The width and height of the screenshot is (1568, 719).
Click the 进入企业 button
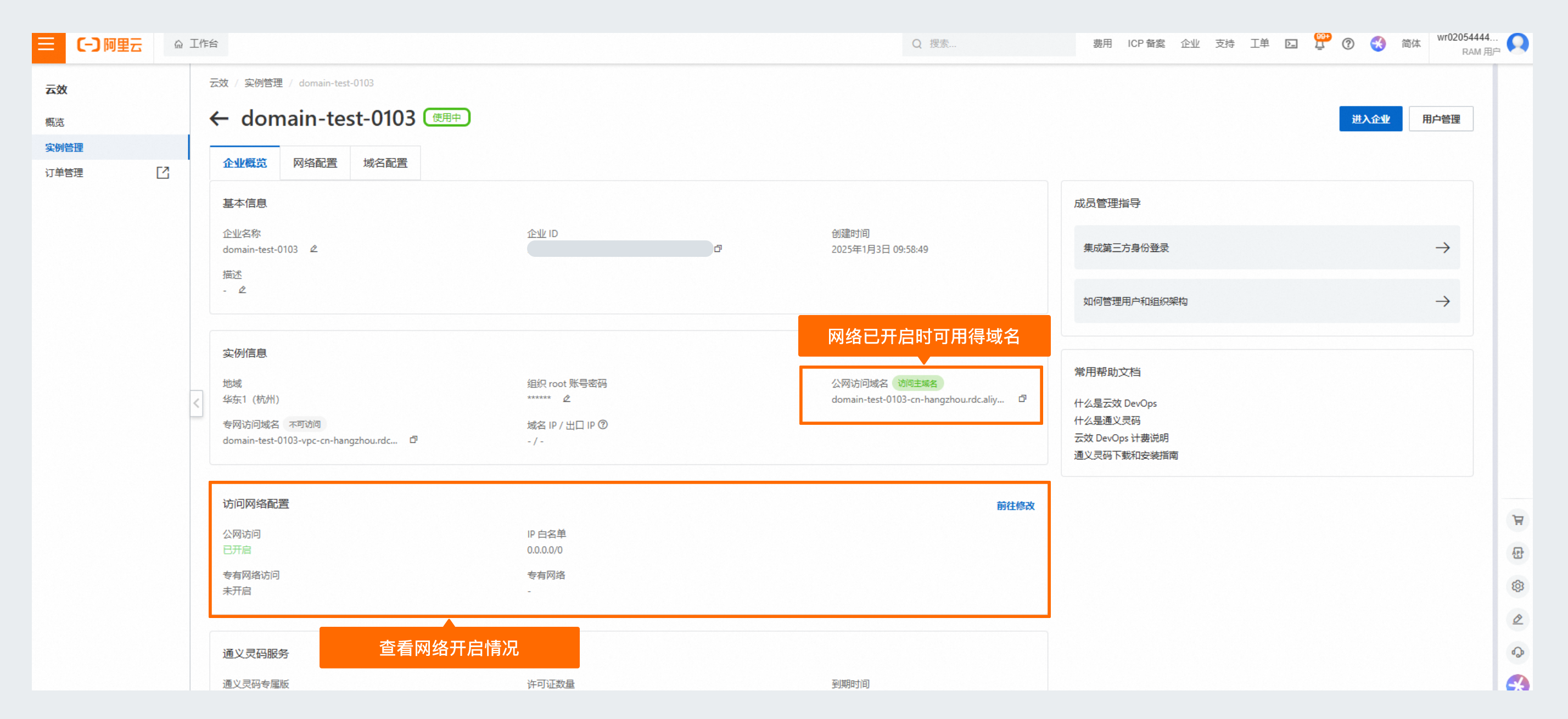click(1370, 119)
